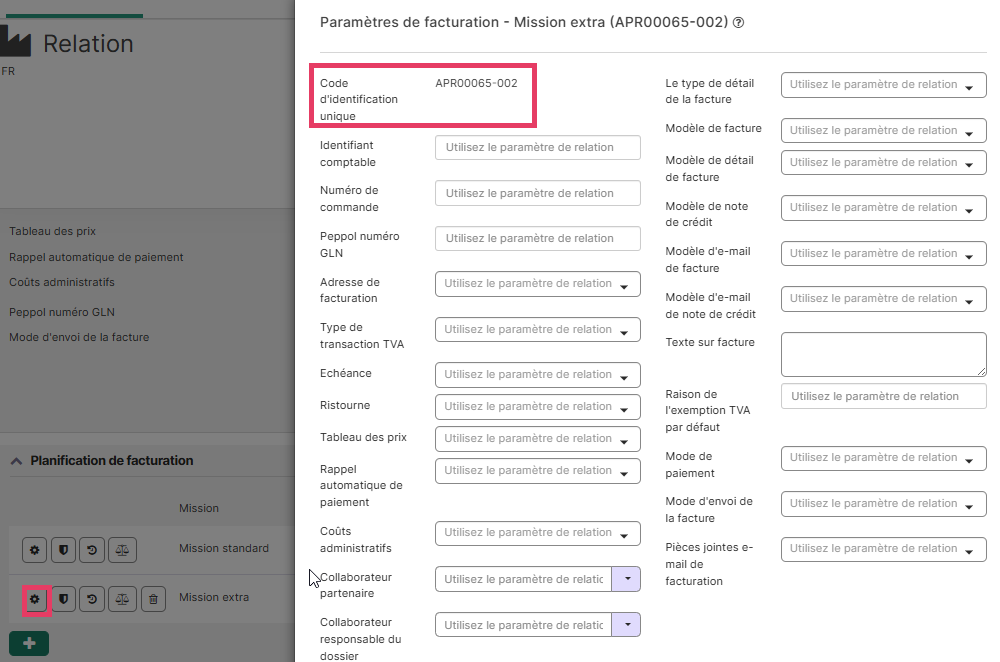Open the Echéance dropdown
This screenshot has width=1000, height=662.
(538, 375)
